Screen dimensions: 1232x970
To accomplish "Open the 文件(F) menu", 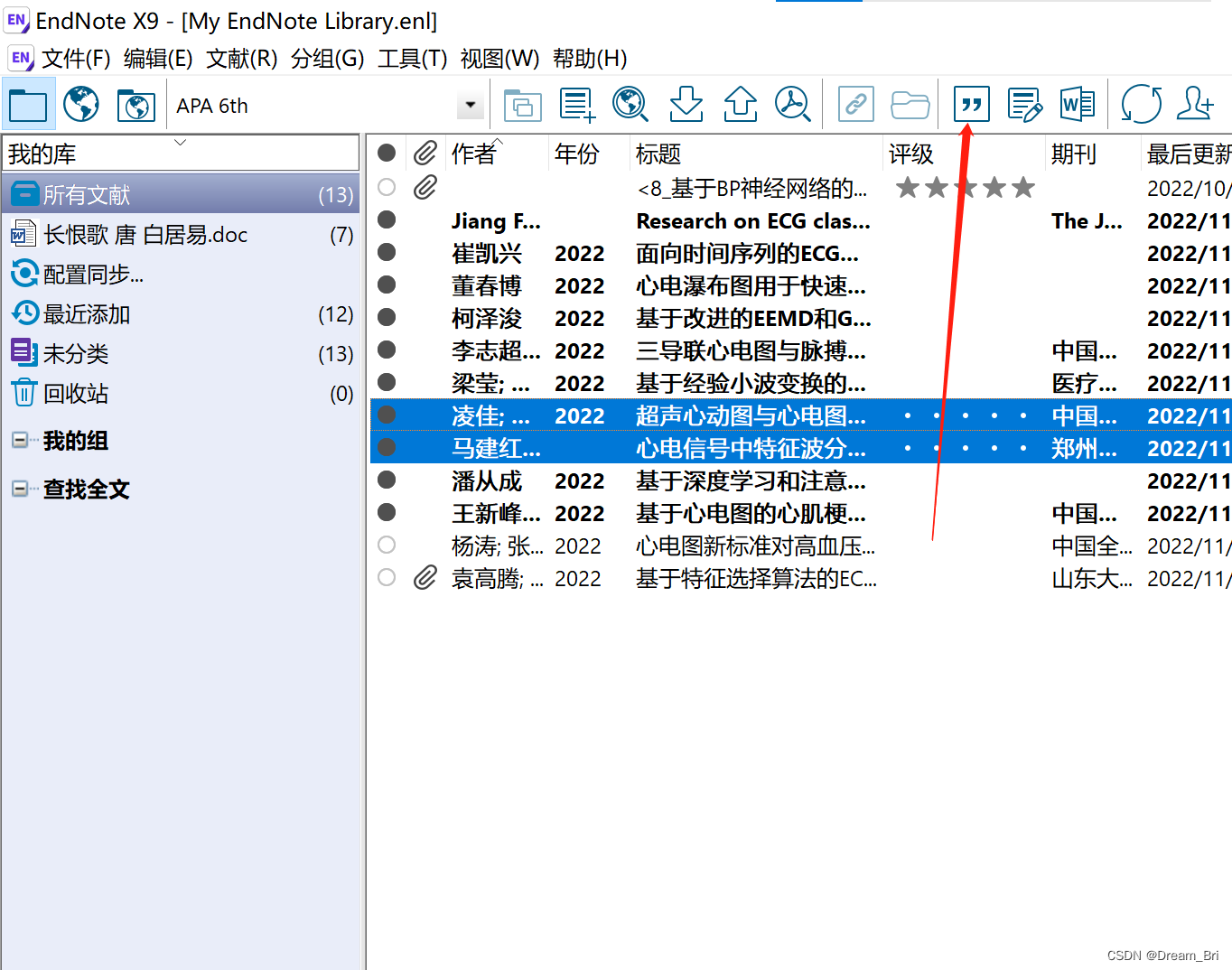I will tap(76, 59).
